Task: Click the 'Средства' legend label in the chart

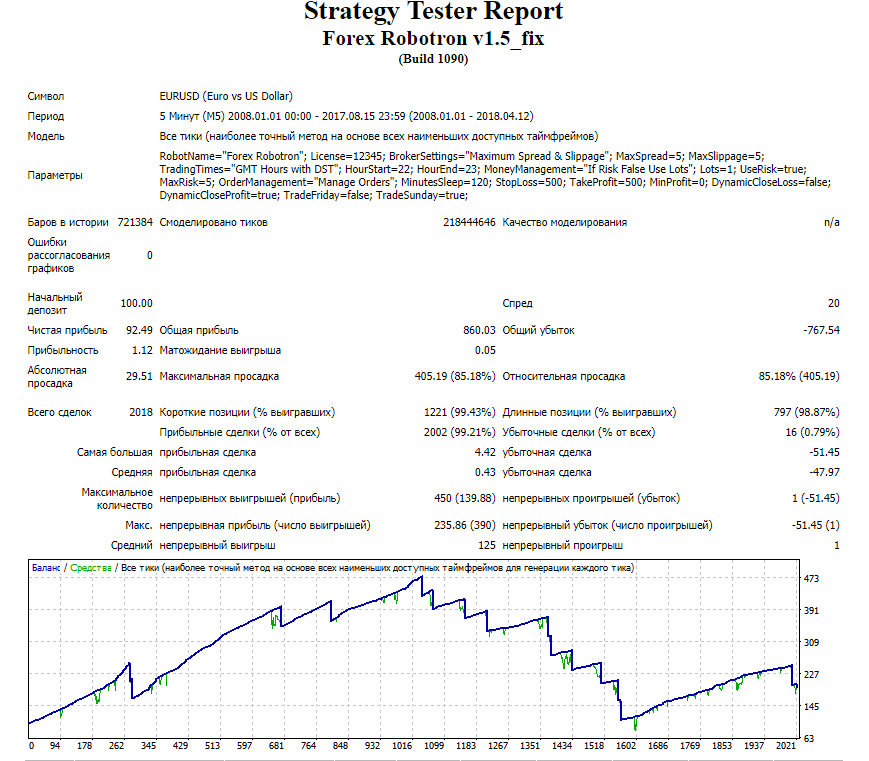Action: (91, 568)
